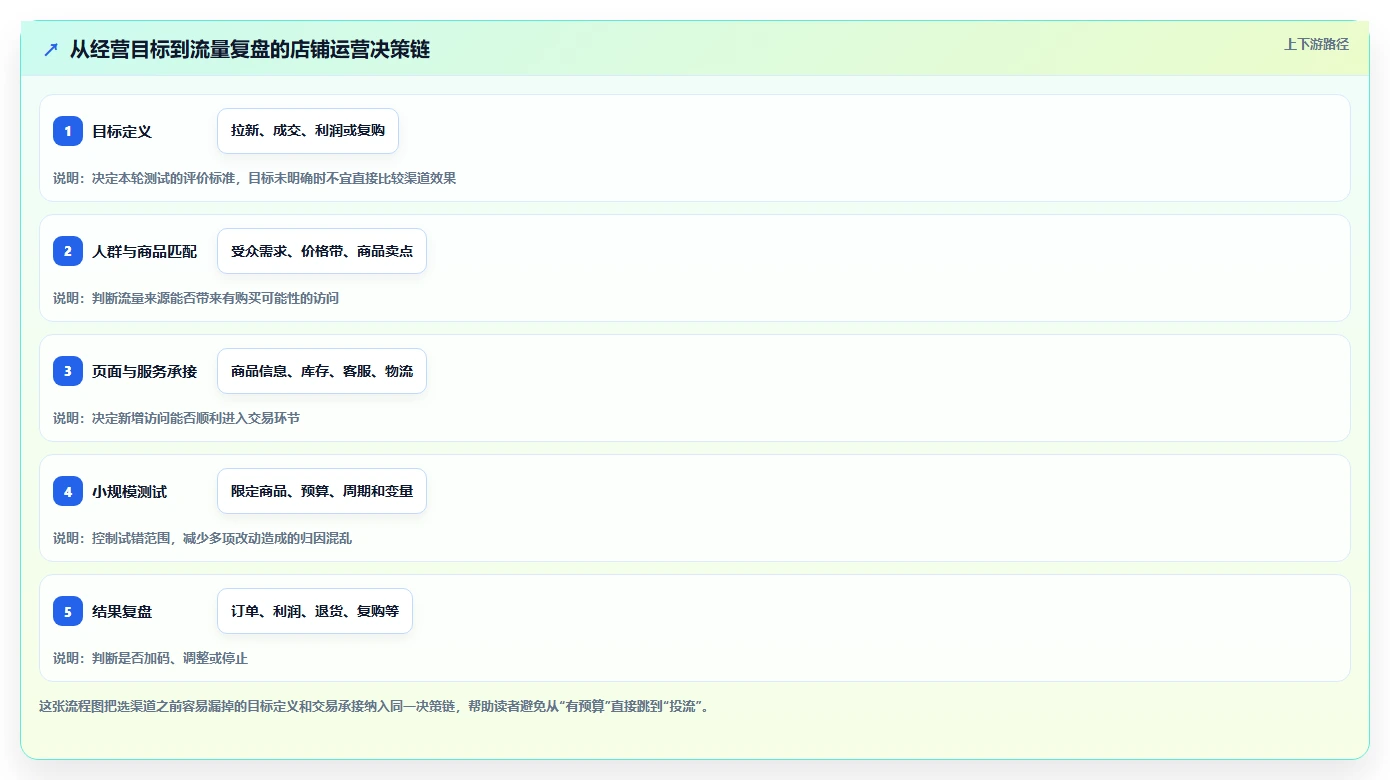Click the note 决定新增访问能否顺利进入交易环节
Screen dimensions: 1390x780
[195, 418]
